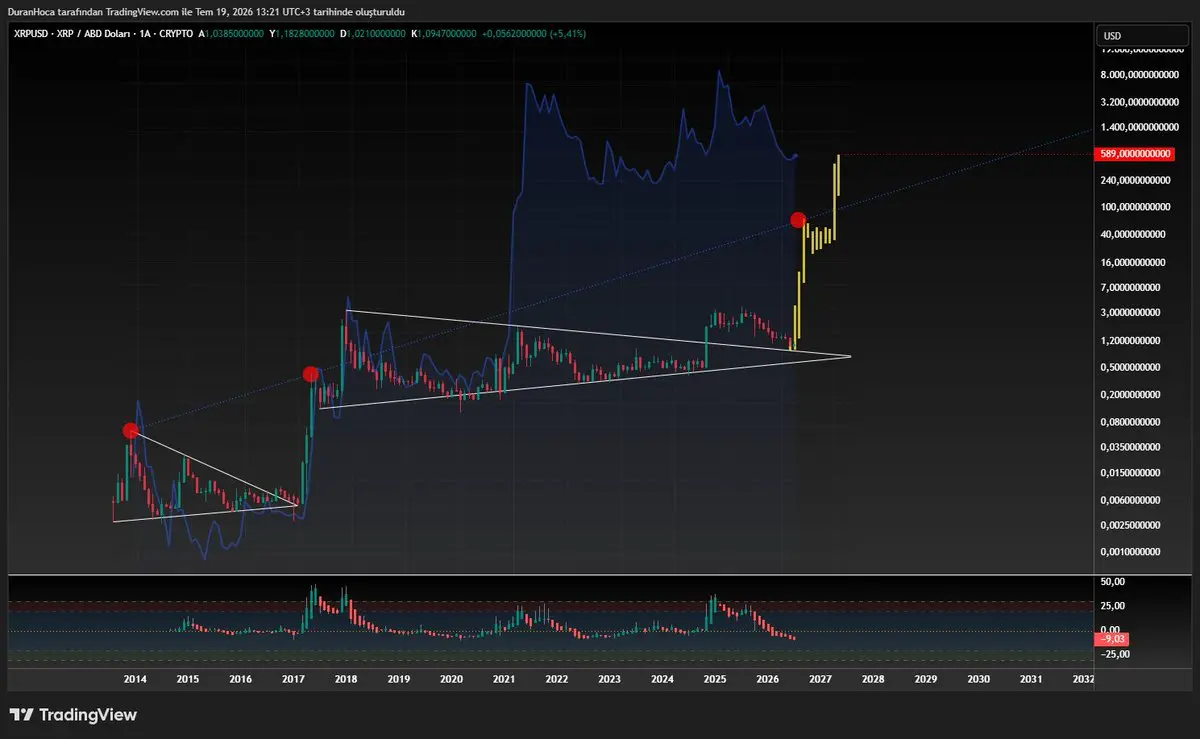Image resolution: width=1200 pixels, height=739 pixels.
Task: Click the 2014 year label on time axis
Action: coord(134,679)
